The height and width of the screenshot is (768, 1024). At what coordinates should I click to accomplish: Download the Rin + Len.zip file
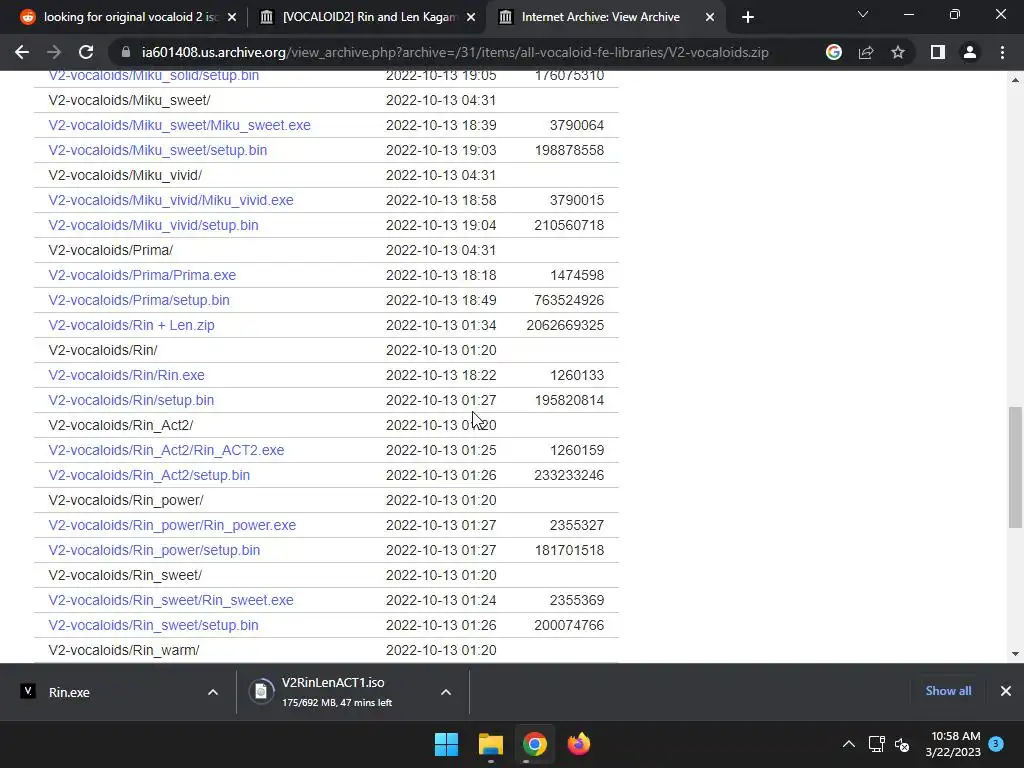[x=131, y=325]
